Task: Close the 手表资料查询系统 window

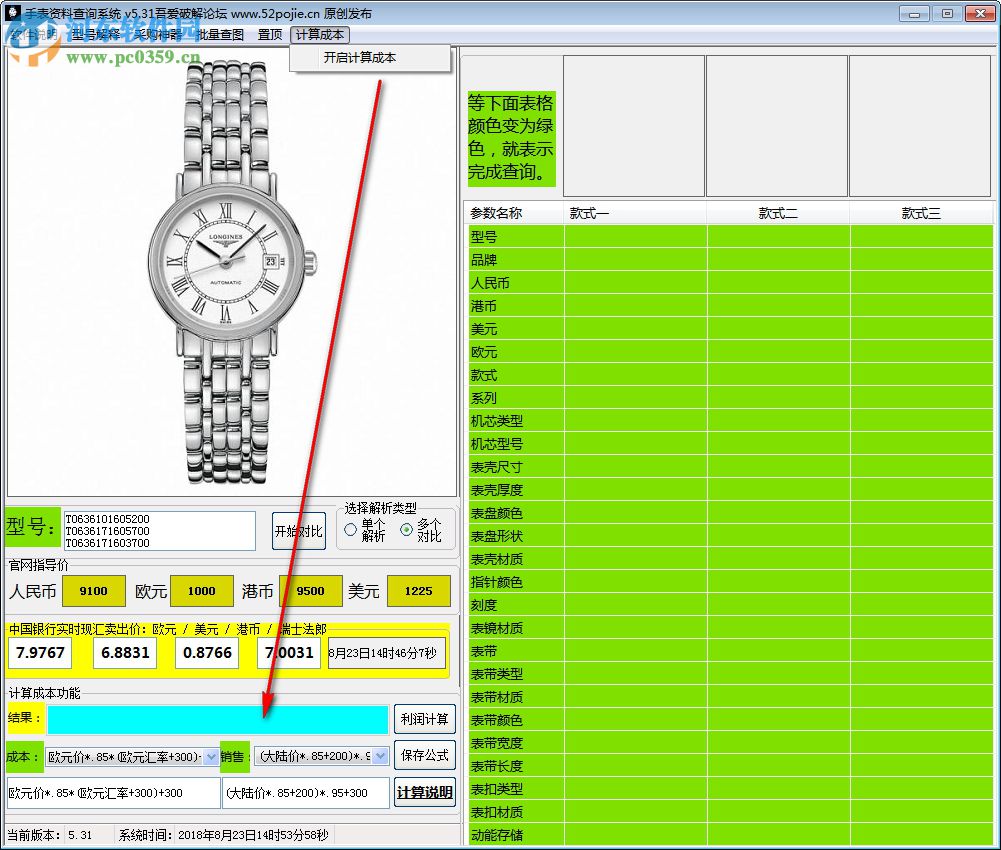Action: pyautogui.click(x=980, y=13)
